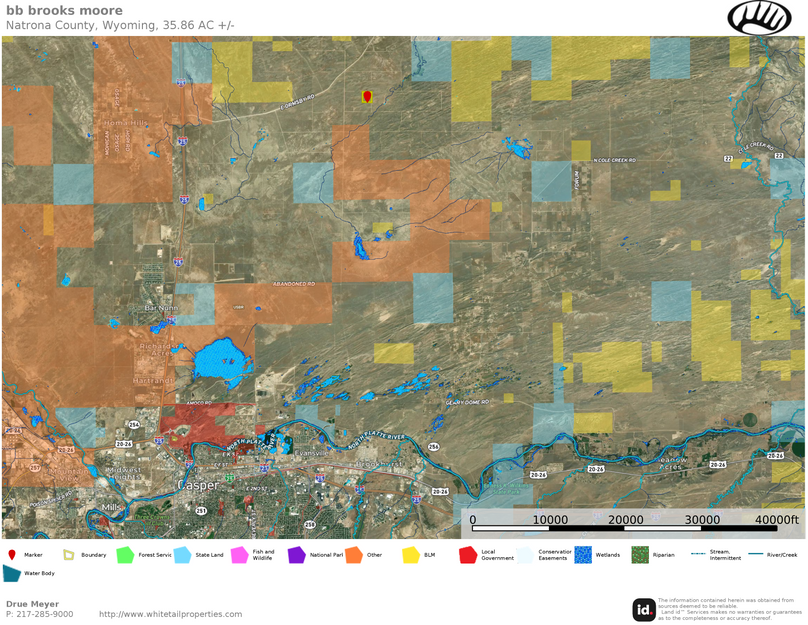Click the Water Body legend icon
The width and height of the screenshot is (808, 625).
(x=11, y=573)
